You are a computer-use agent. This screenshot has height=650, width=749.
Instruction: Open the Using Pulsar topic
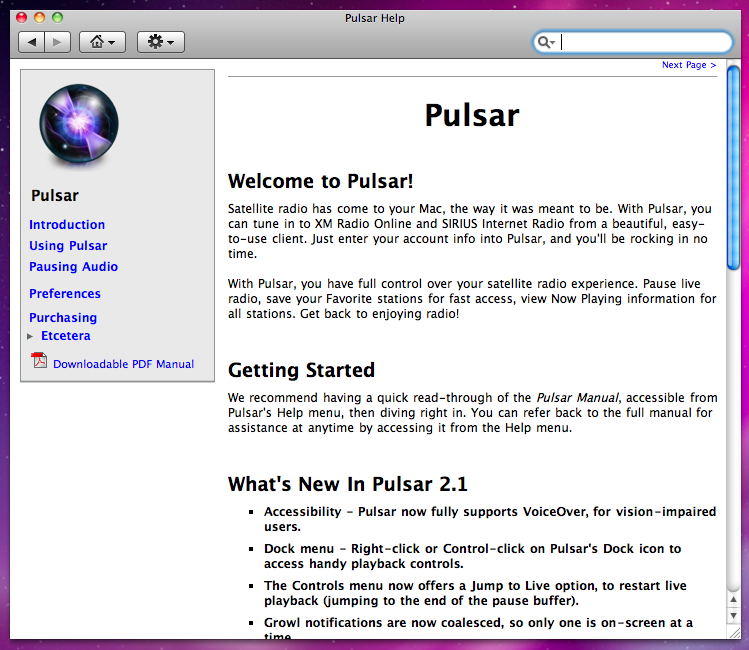[x=68, y=245]
